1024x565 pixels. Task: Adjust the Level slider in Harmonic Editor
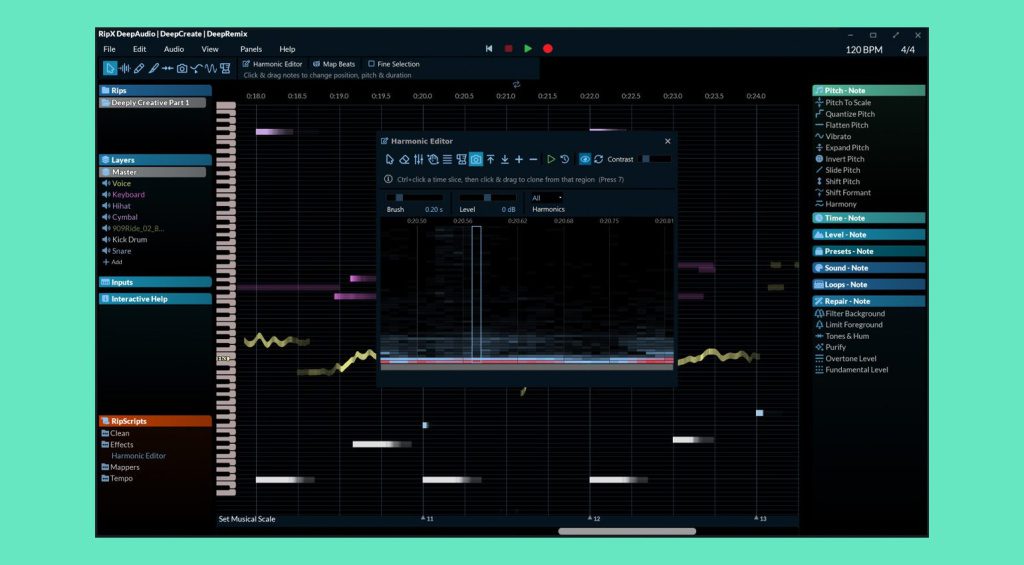click(488, 198)
